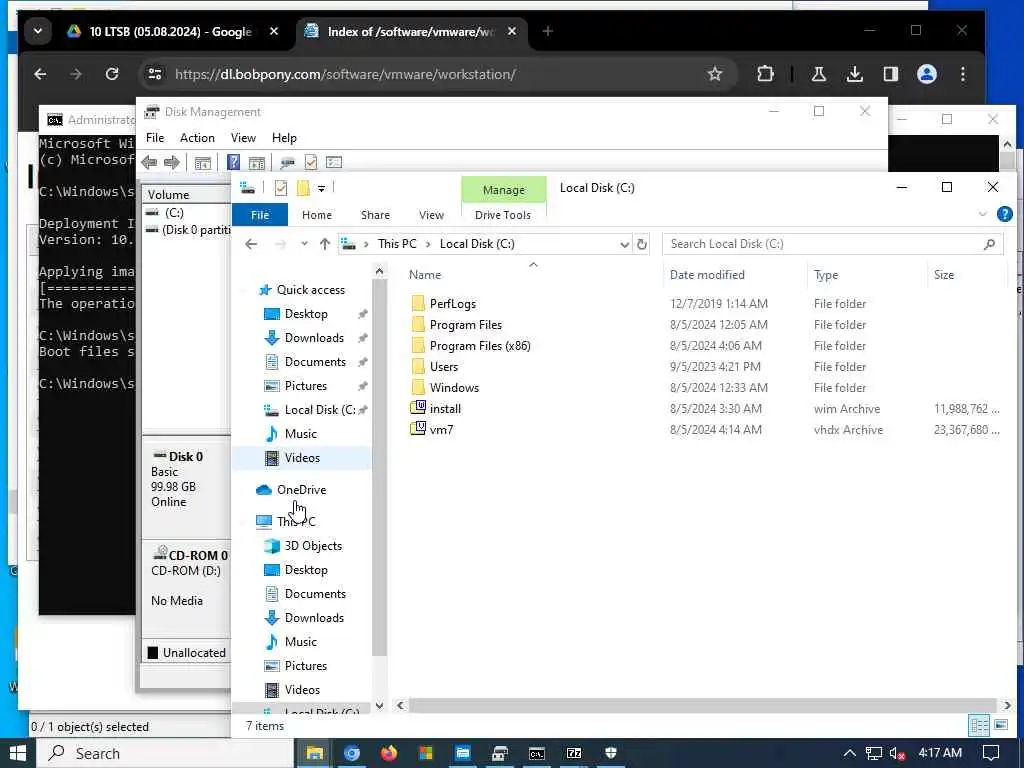Open the Chrome tab search dropdown
Viewport: 1024px width, 768px height.
pos(38,31)
